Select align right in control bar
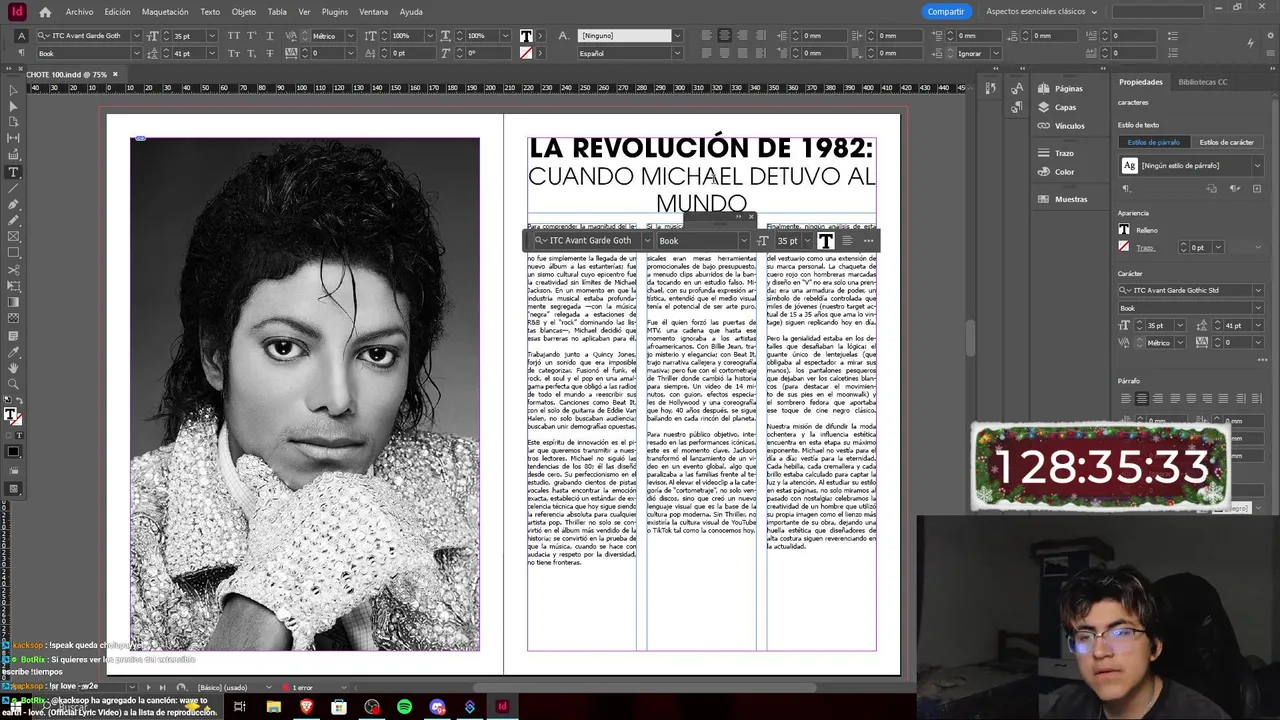The width and height of the screenshot is (1280, 720). coord(742,36)
